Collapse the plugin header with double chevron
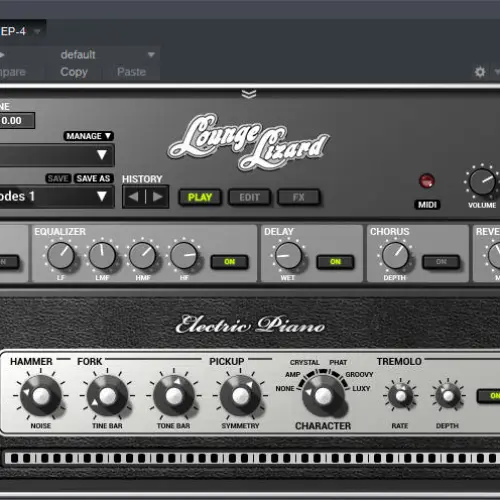500x500 pixels. coord(249,94)
